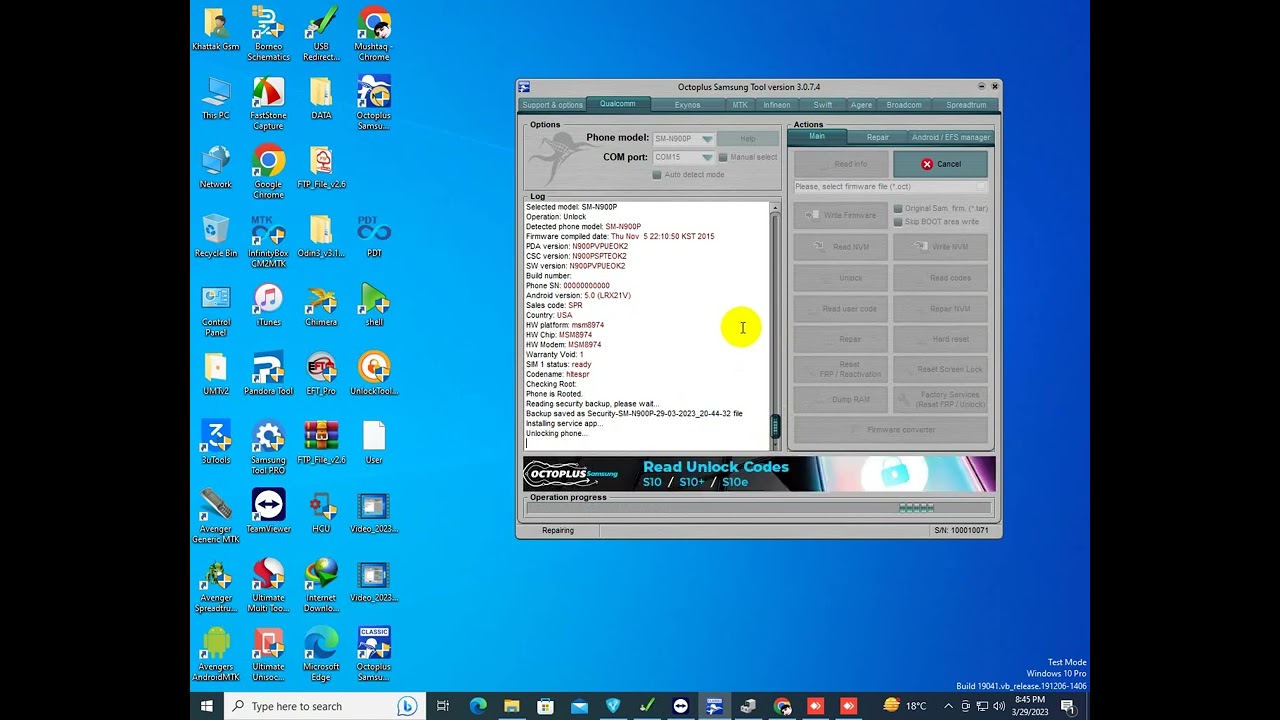Click Read Unlock Codes banner

pos(759,474)
